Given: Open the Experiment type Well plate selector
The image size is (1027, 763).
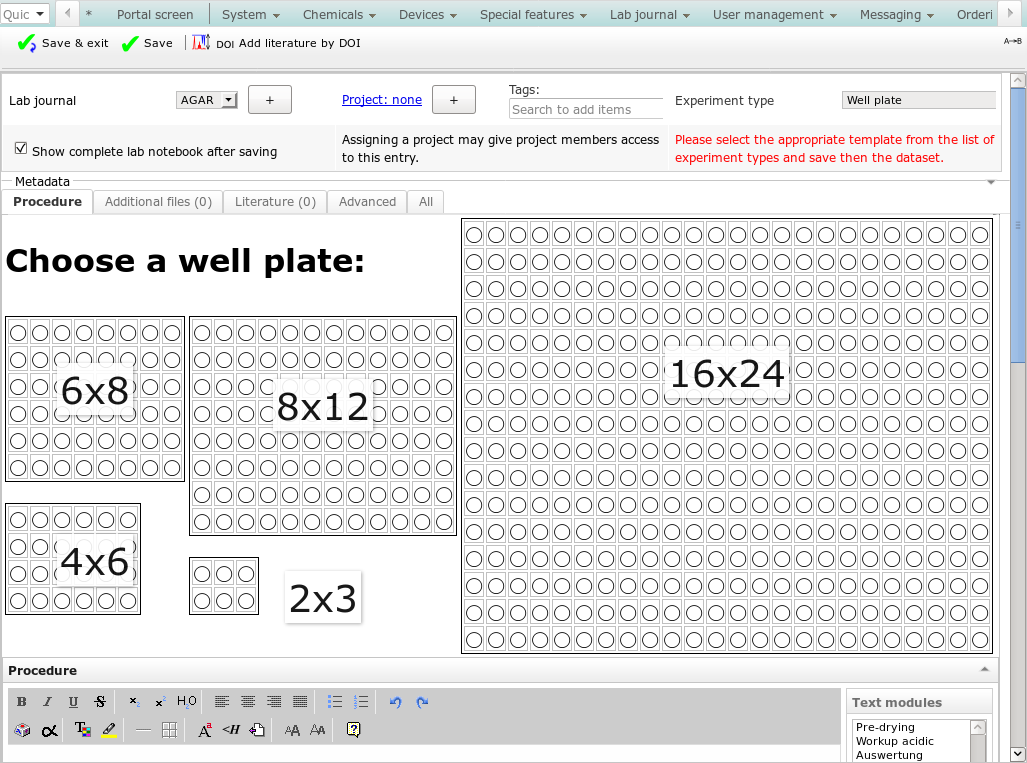Looking at the screenshot, I should click(x=918, y=100).
